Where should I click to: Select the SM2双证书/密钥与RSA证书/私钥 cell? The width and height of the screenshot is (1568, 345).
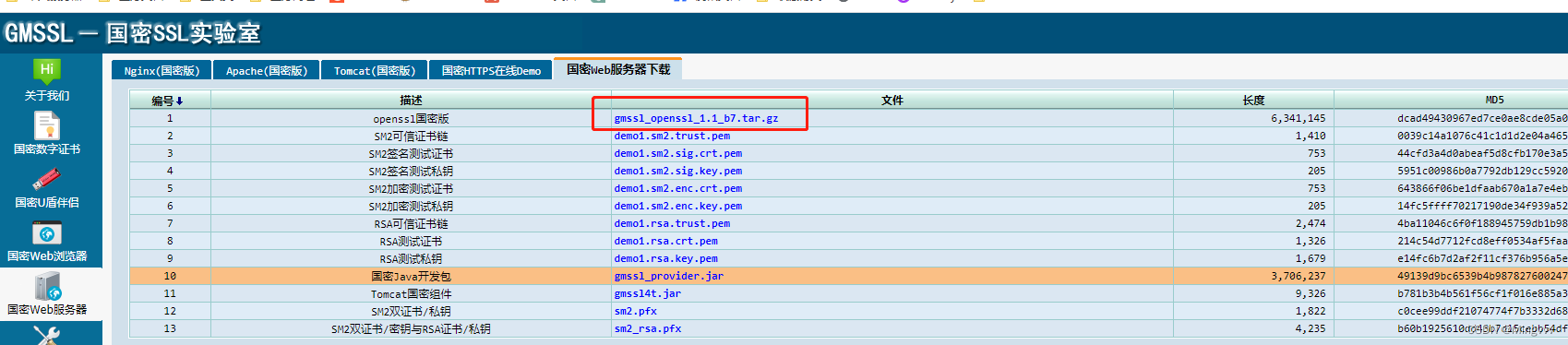[x=411, y=329]
